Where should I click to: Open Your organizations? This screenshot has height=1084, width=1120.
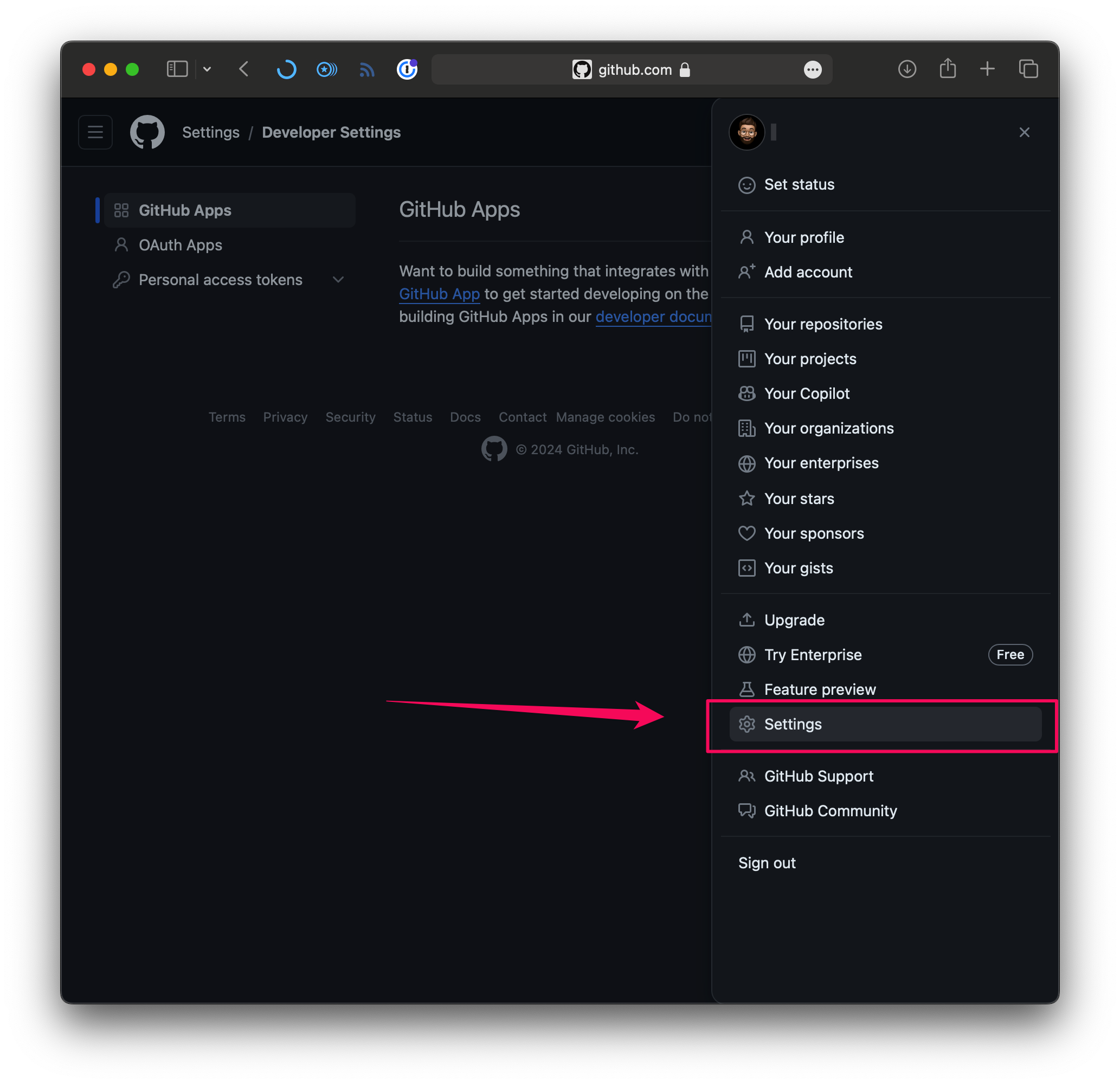pos(885,429)
